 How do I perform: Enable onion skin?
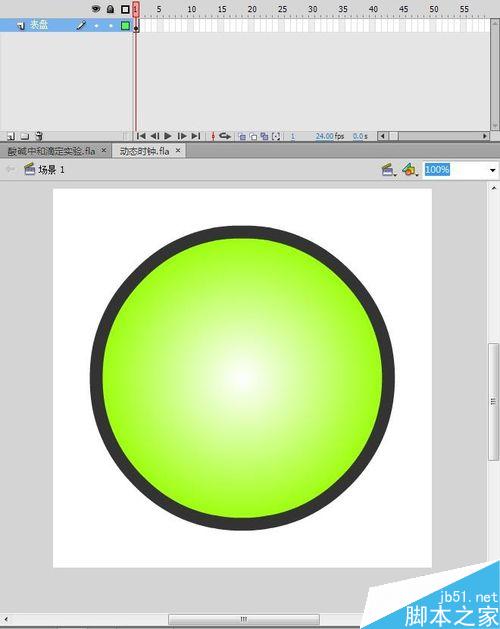[x=242, y=136]
